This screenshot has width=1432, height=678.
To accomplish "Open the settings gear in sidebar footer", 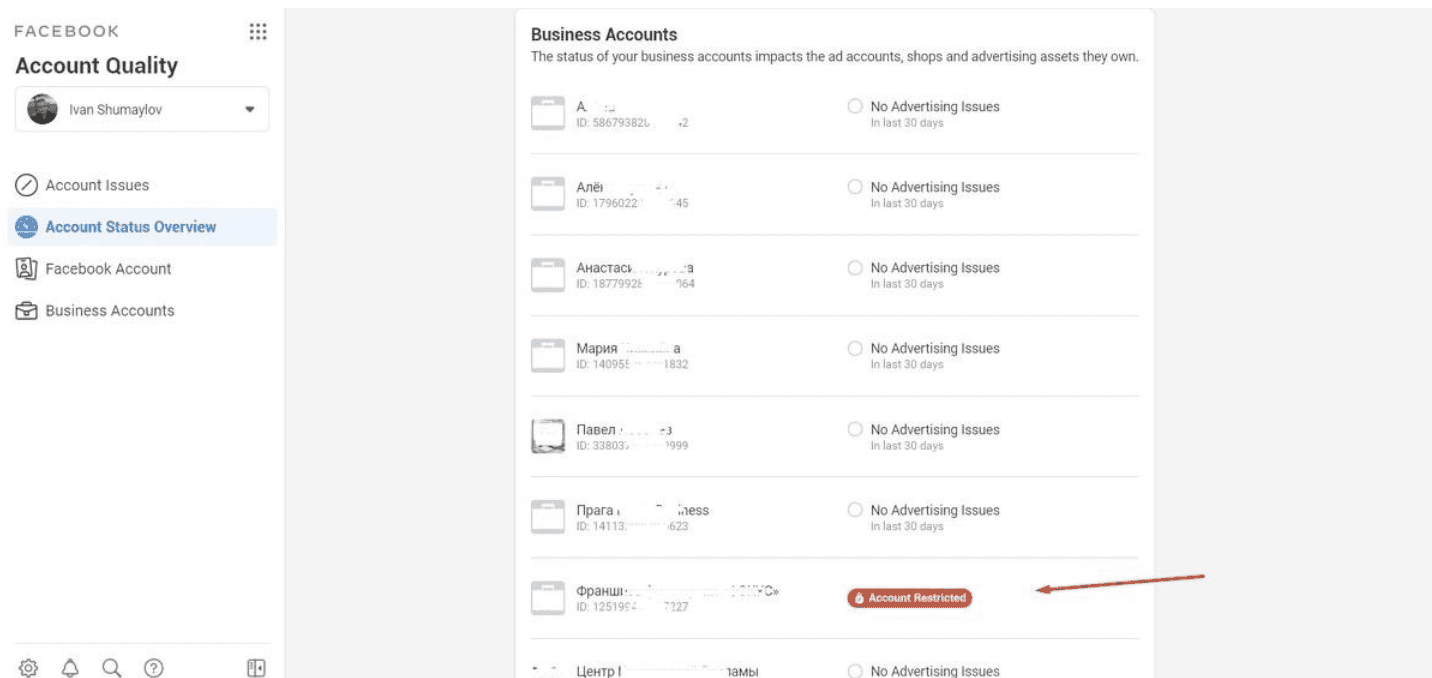I will (28, 667).
